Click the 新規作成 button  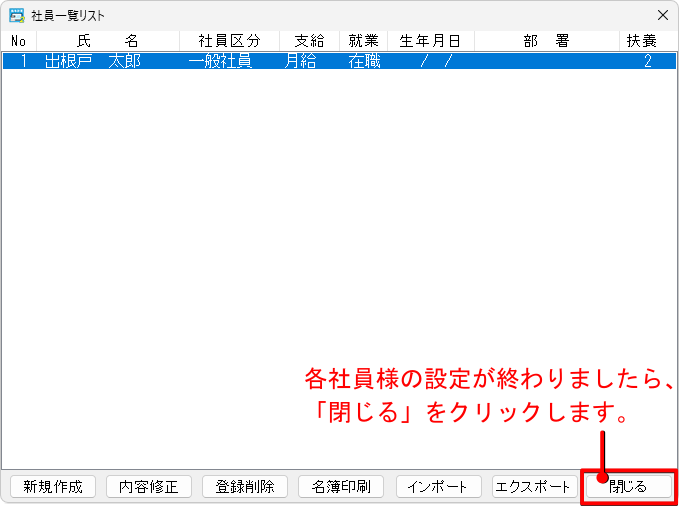pyautogui.click(x=53, y=487)
